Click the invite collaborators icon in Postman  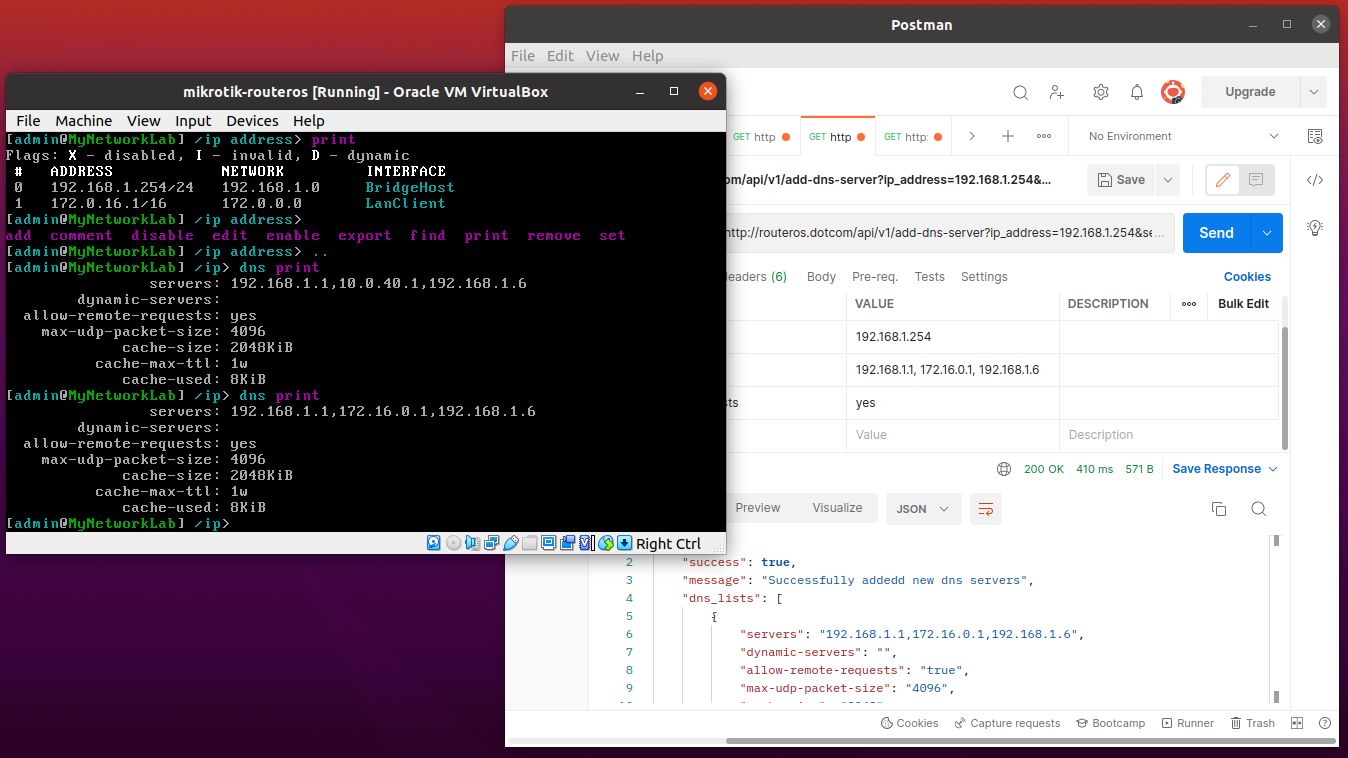click(x=1057, y=92)
